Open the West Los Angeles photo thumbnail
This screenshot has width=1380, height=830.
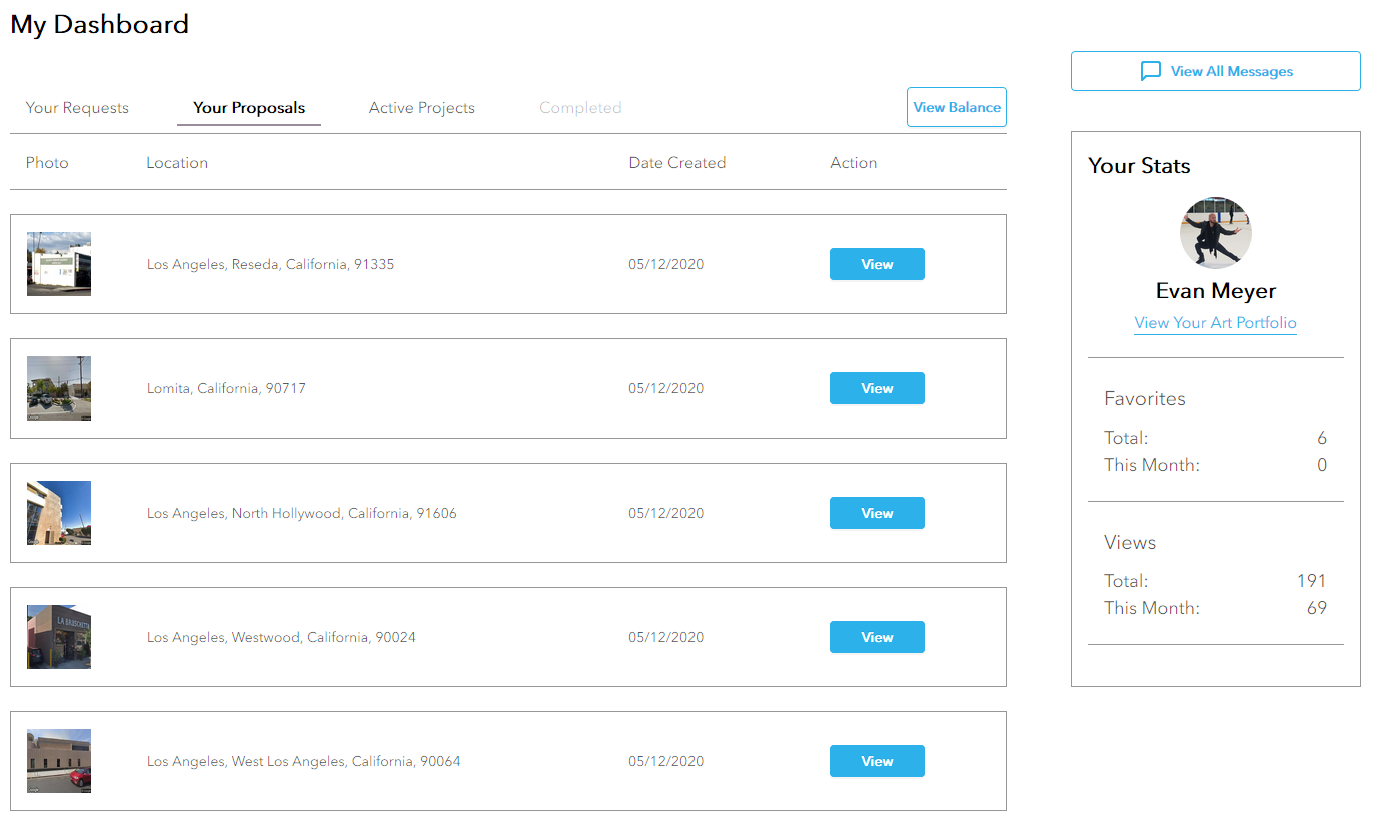click(x=59, y=761)
